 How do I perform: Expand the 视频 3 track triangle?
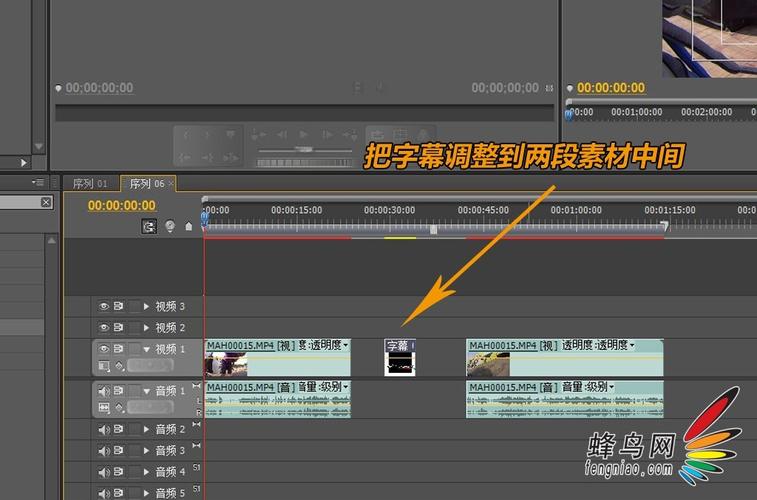(146, 306)
